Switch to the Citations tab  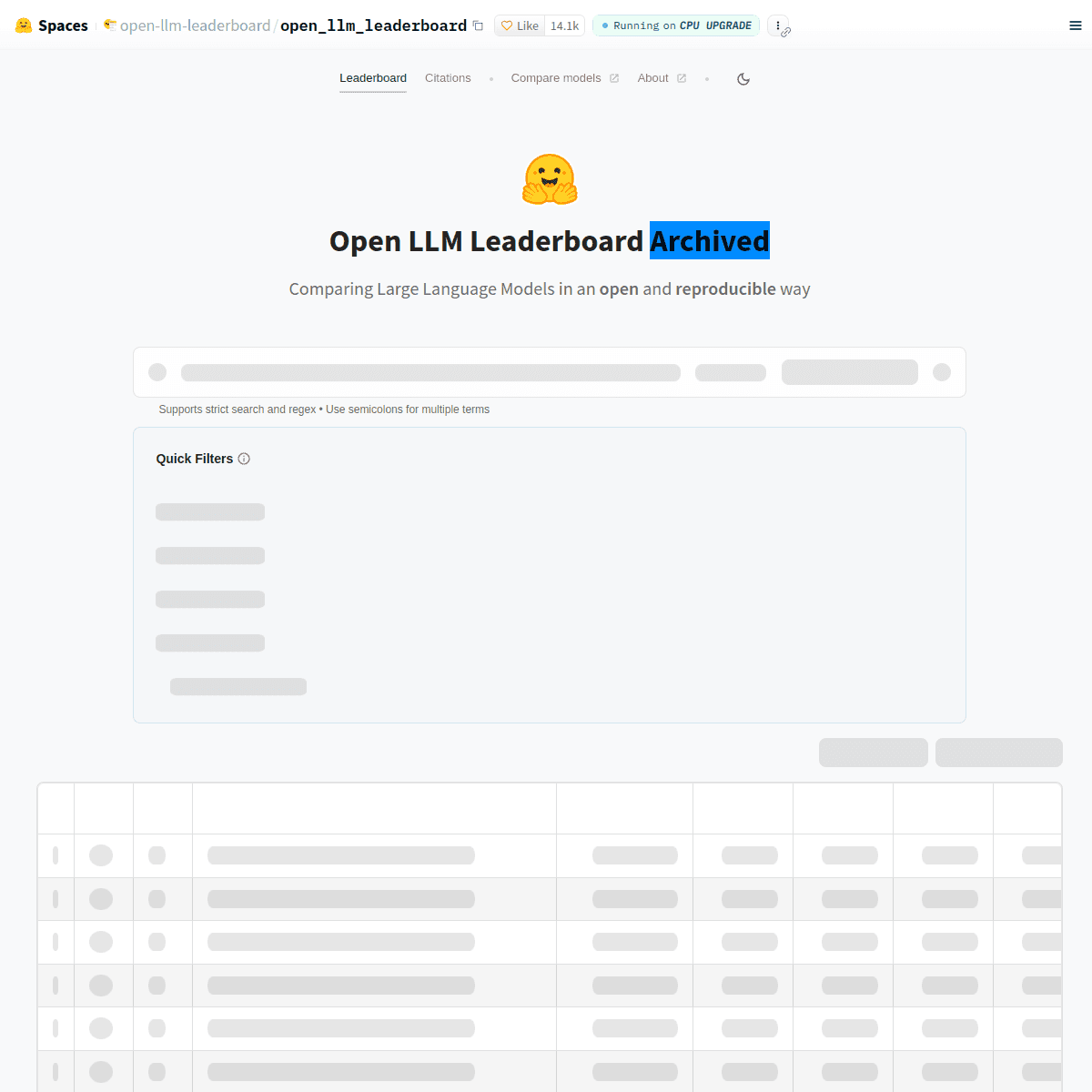click(x=448, y=78)
